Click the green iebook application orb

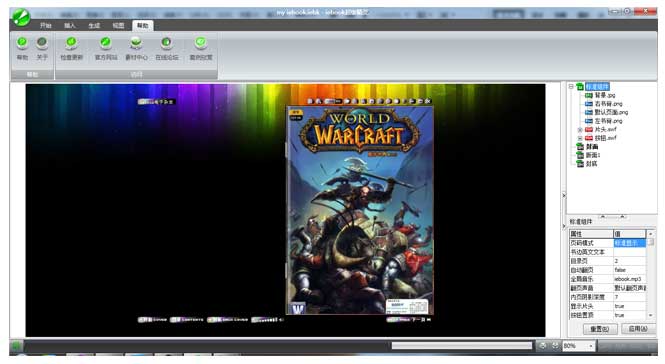click(21, 18)
